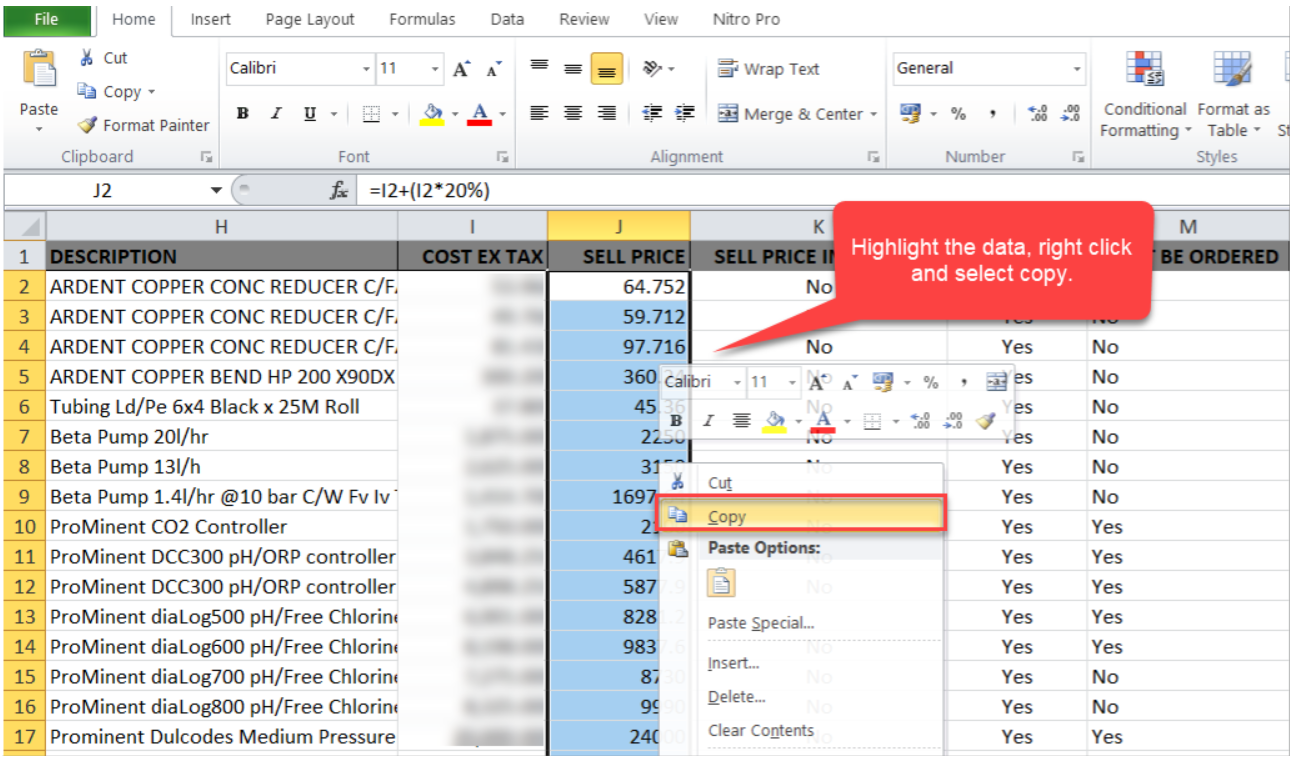Open the font name Calibri dropdown
Screen dimensions: 1295x764
coord(366,69)
